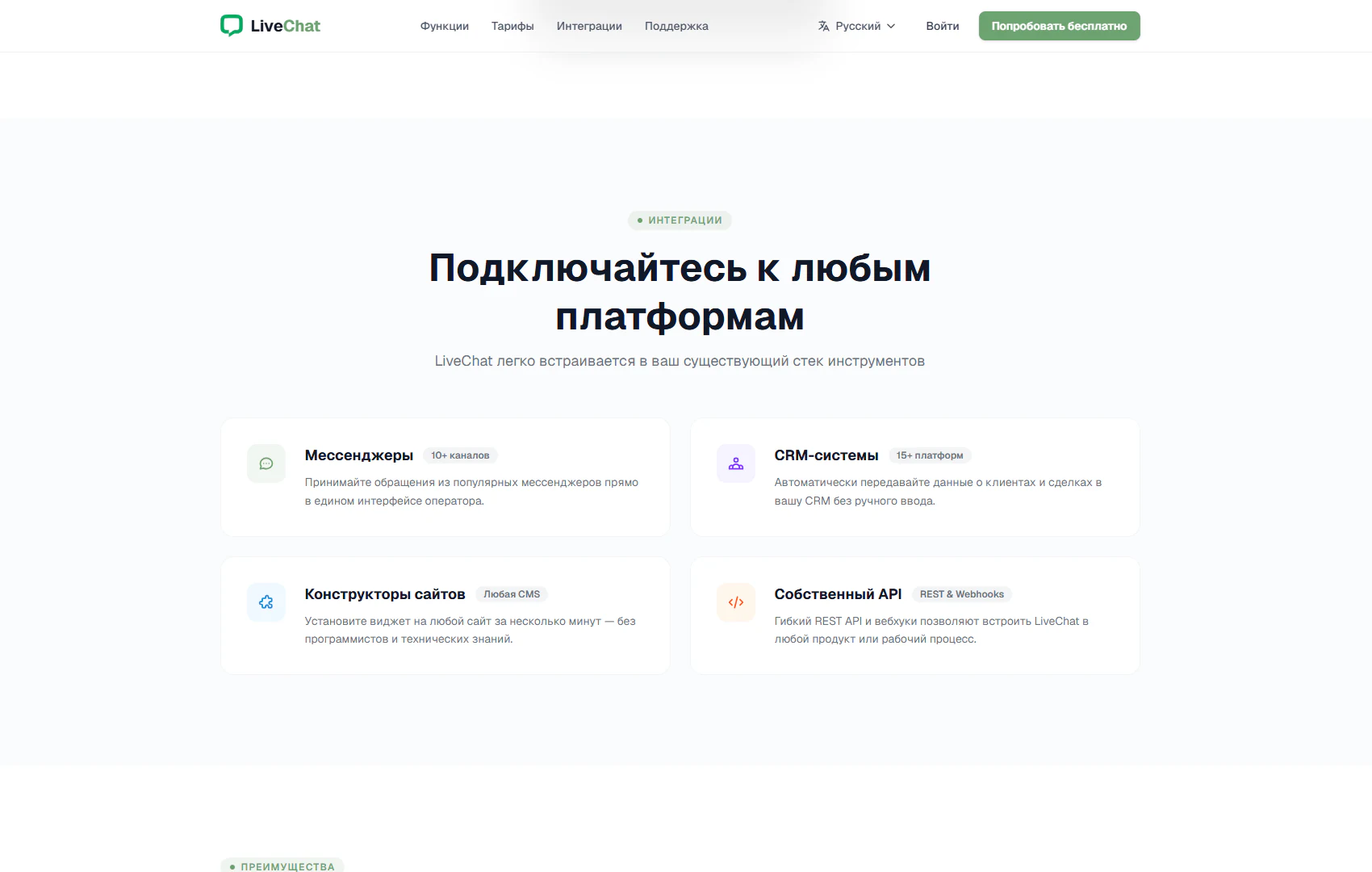This screenshot has height=872, width=1372.
Task: Click the 15+ платформ badge
Action: 930,455
